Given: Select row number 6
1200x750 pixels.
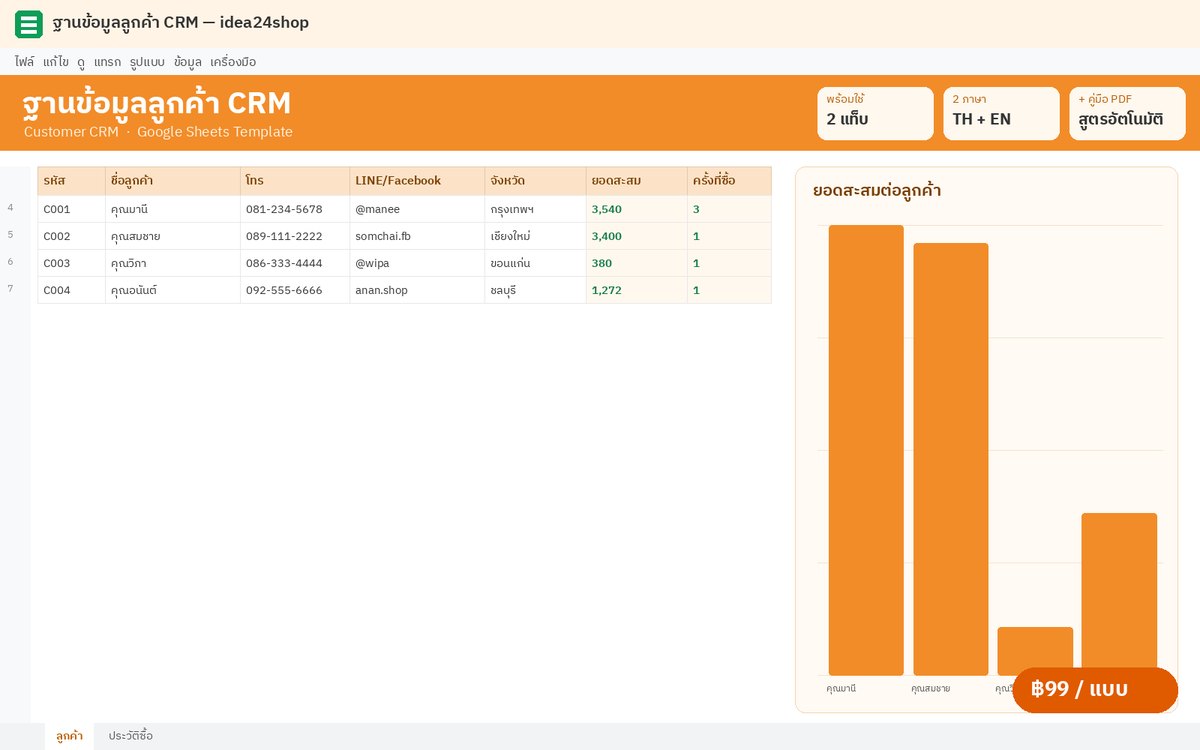Looking at the screenshot, I should (x=11, y=262).
